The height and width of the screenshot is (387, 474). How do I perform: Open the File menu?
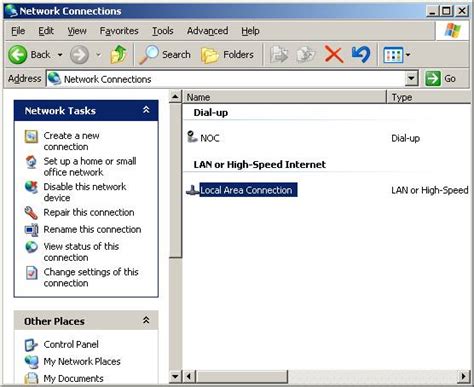tap(18, 31)
